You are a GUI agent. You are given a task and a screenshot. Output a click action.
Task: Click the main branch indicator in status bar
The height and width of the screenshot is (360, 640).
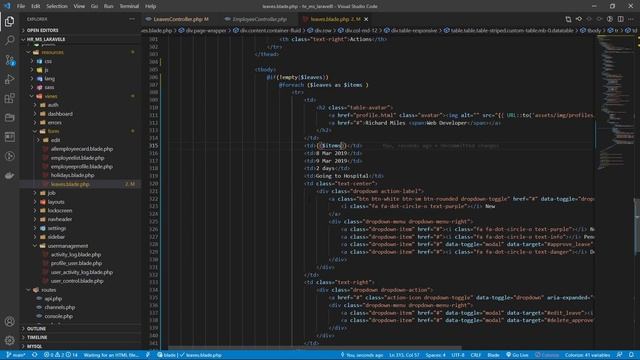click(16, 355)
